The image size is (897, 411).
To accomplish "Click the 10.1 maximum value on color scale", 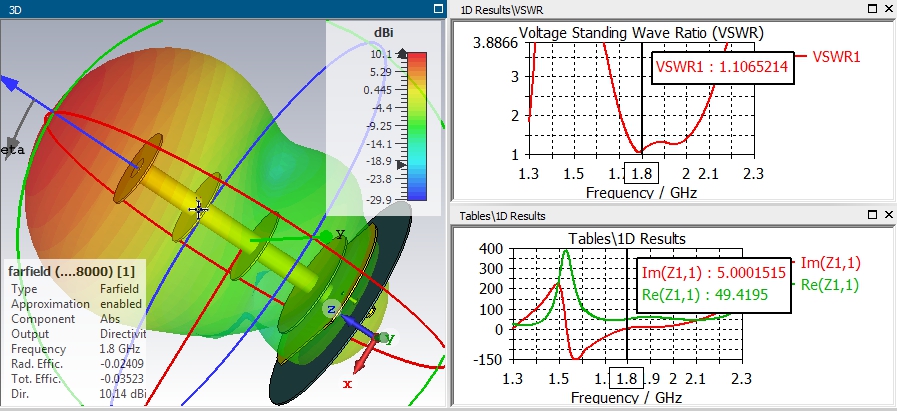I will (x=381, y=54).
